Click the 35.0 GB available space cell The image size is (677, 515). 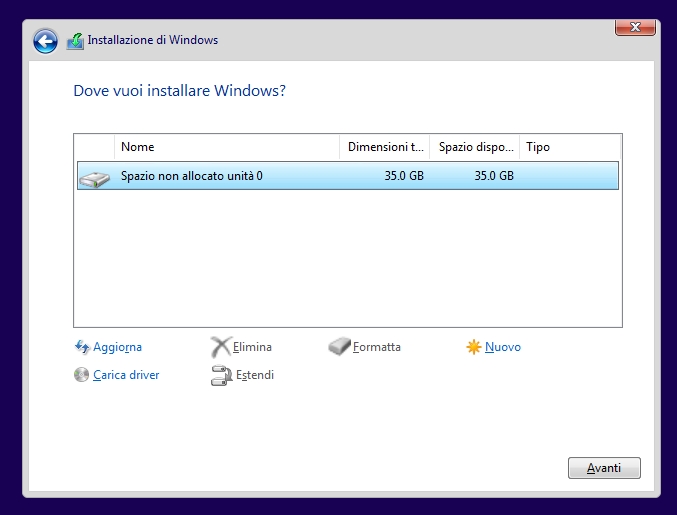(494, 176)
